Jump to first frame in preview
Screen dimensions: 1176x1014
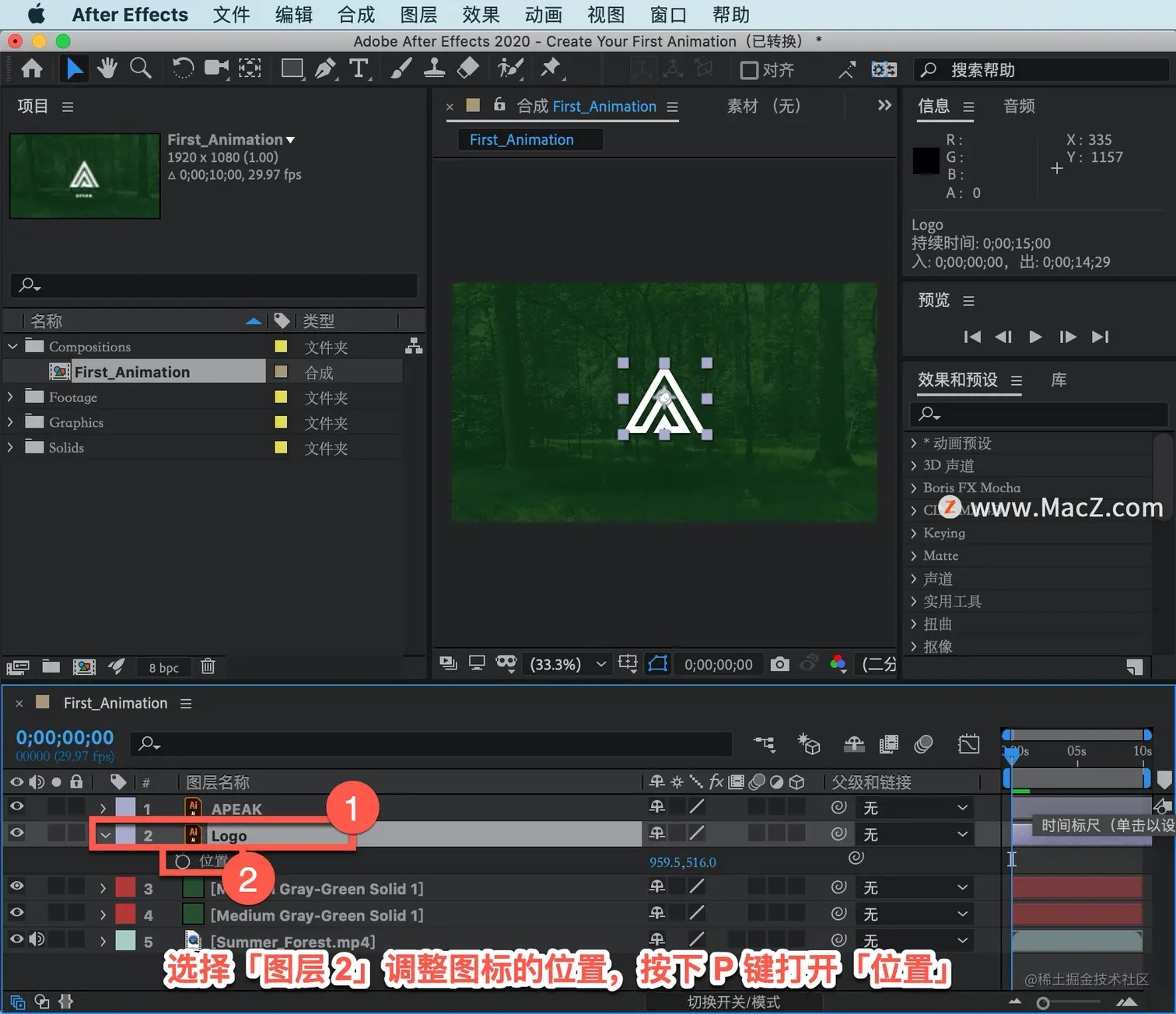[972, 337]
